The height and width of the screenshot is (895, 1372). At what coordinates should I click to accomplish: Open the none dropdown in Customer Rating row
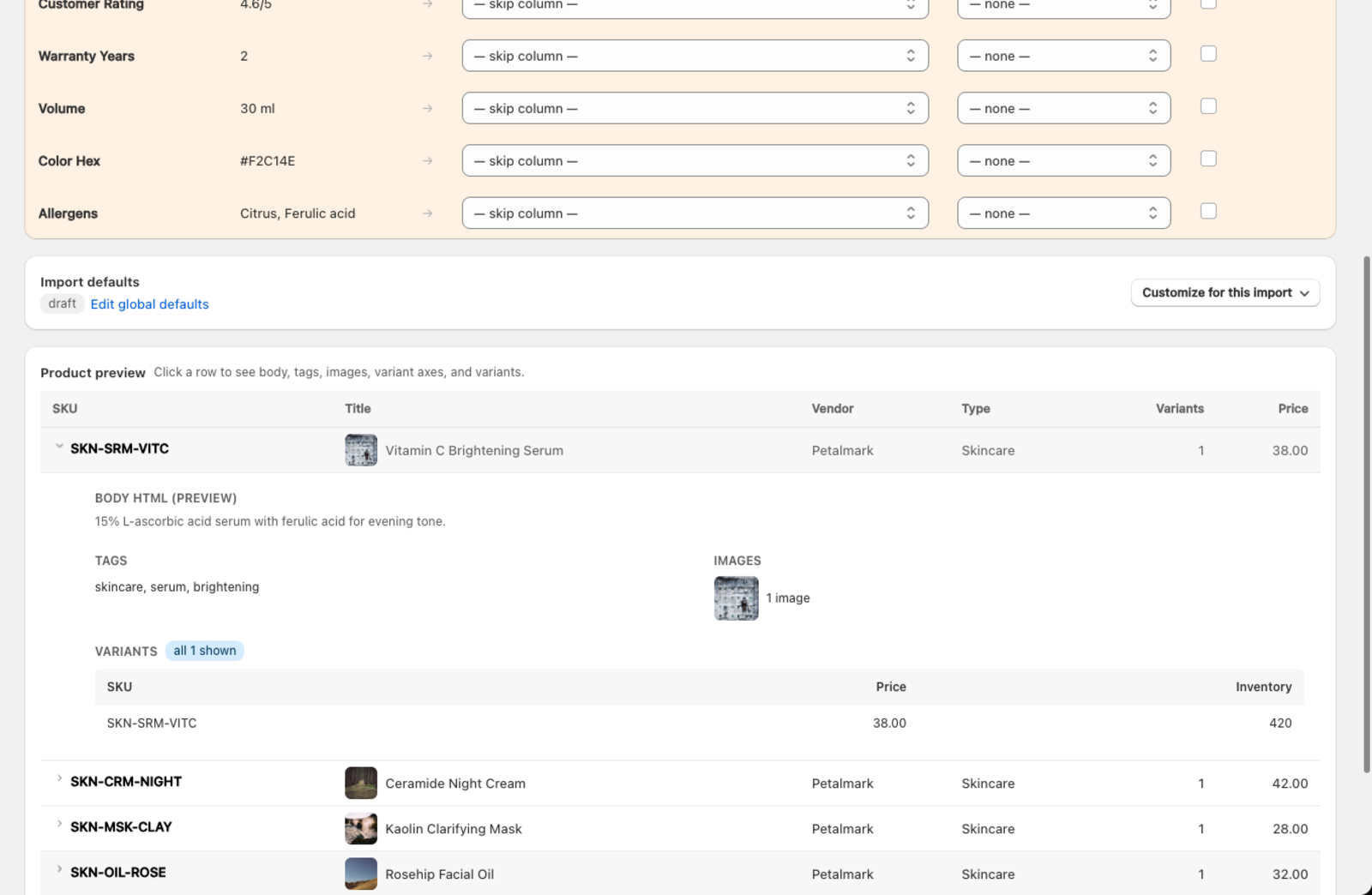click(x=1063, y=7)
